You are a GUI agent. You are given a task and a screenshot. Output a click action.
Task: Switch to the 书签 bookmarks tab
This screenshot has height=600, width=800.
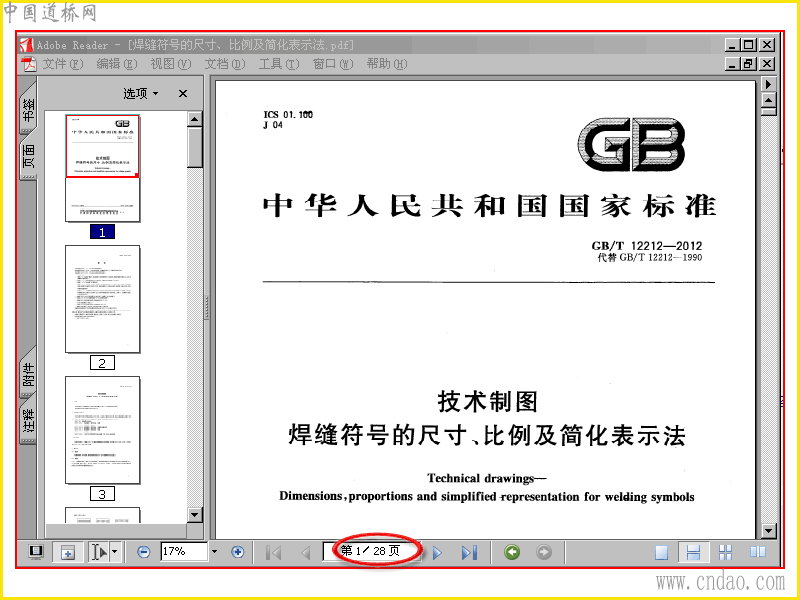[28, 109]
